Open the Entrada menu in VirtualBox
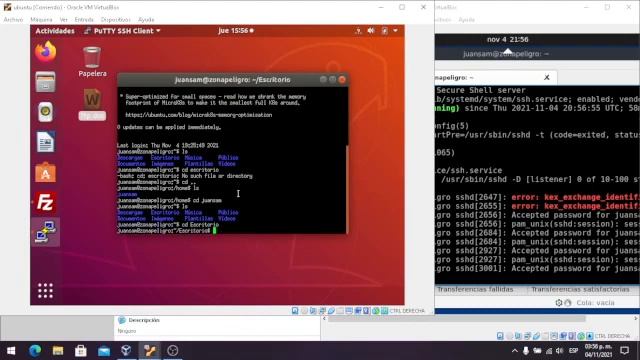640x360 pixels. 84,20
